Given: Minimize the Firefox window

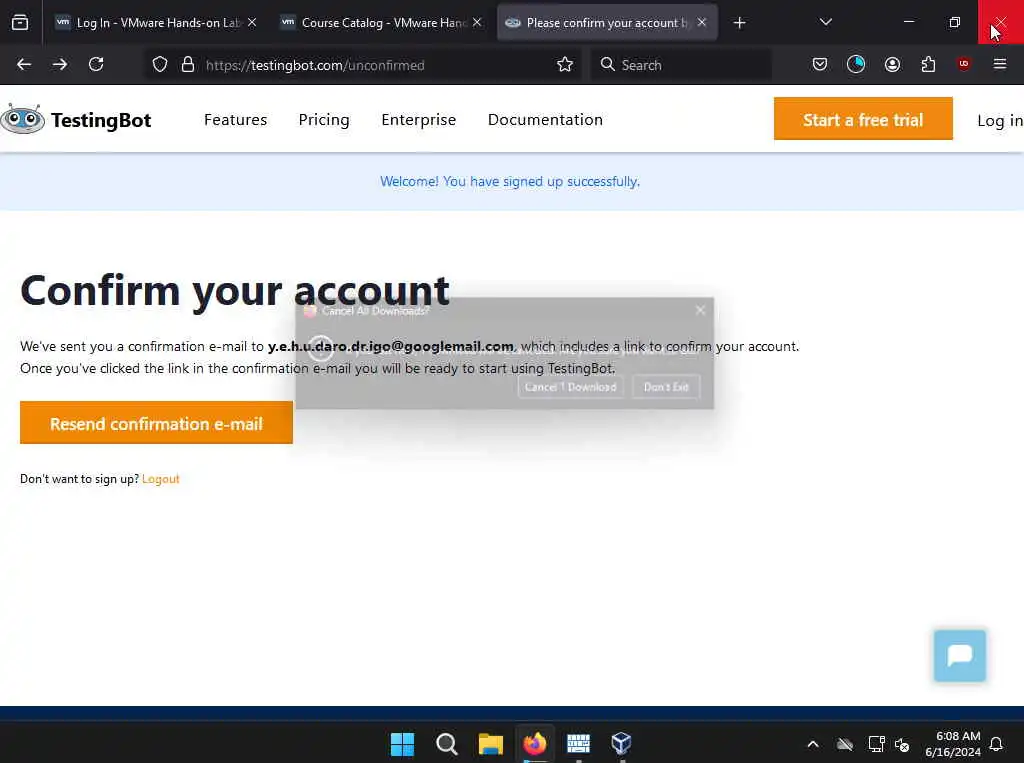Looking at the screenshot, I should point(908,22).
